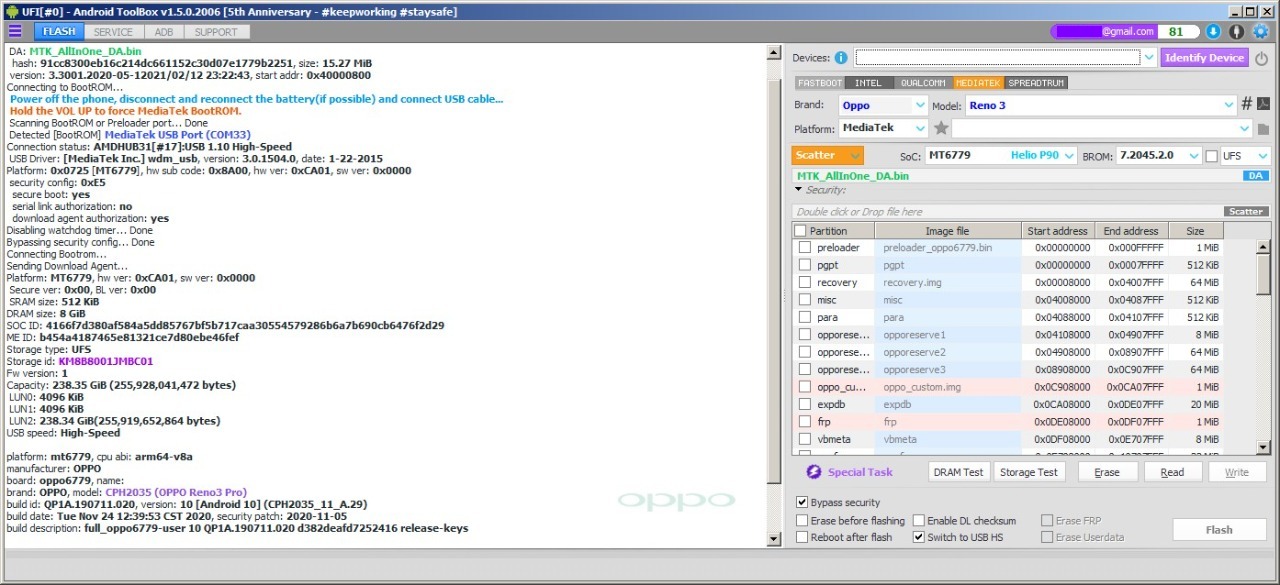Click the Identify Device button

(1205, 58)
